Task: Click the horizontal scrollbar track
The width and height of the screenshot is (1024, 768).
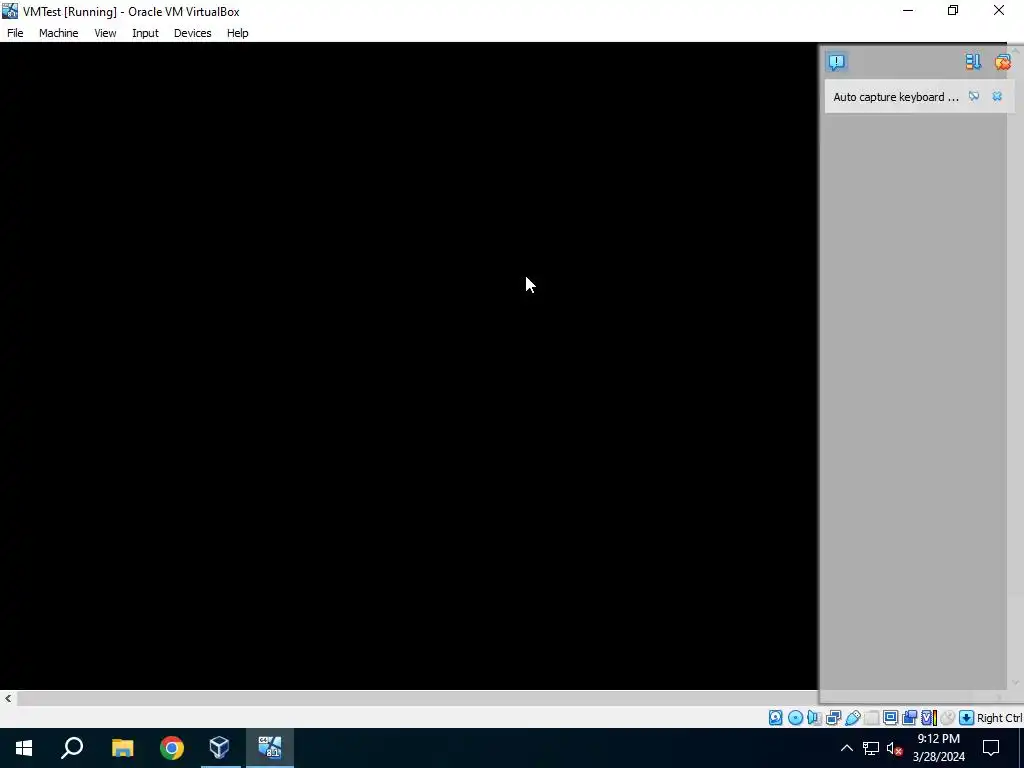Action: (x=417, y=698)
